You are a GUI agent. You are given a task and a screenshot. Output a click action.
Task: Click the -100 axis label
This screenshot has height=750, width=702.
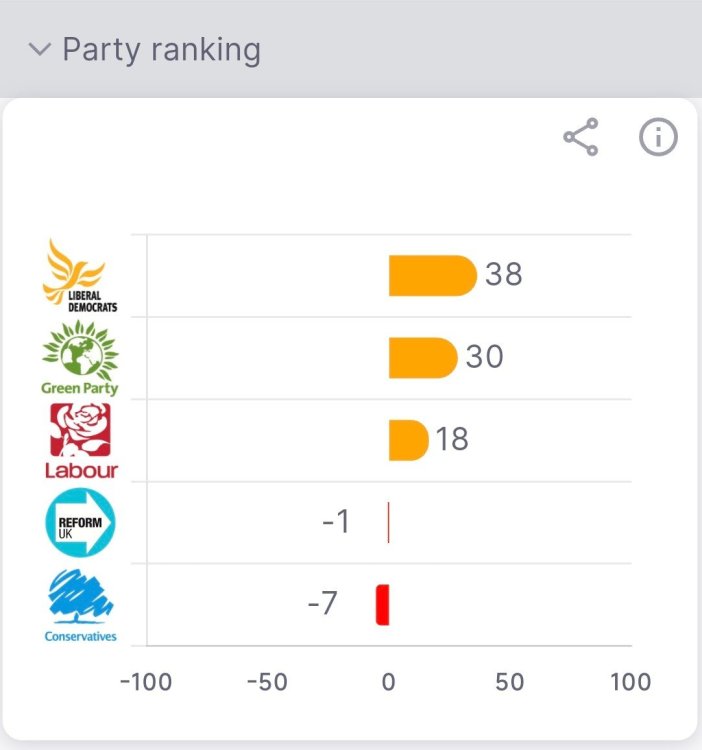(146, 682)
